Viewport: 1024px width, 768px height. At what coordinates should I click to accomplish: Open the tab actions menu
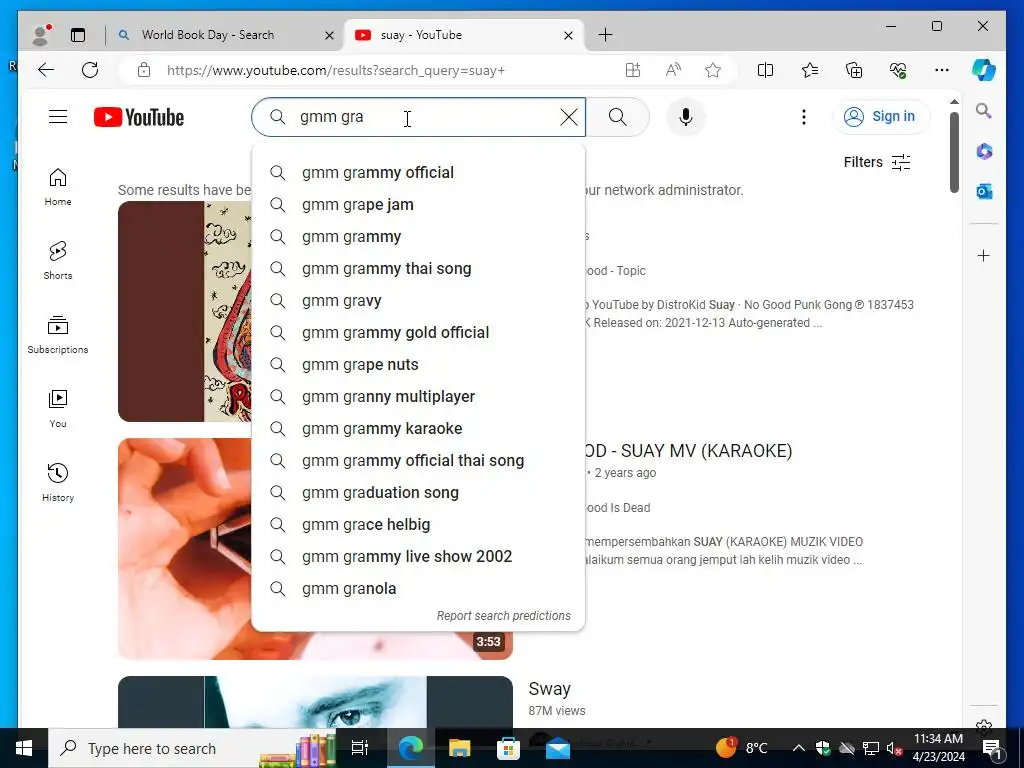[78, 35]
